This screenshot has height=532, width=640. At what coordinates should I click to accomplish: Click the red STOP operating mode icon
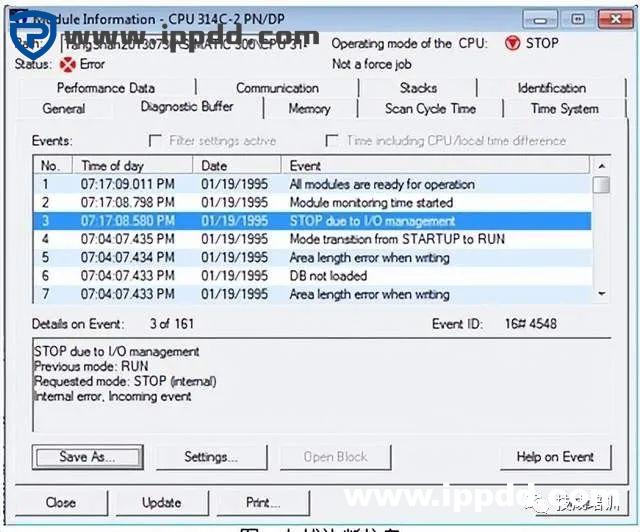pos(512,43)
